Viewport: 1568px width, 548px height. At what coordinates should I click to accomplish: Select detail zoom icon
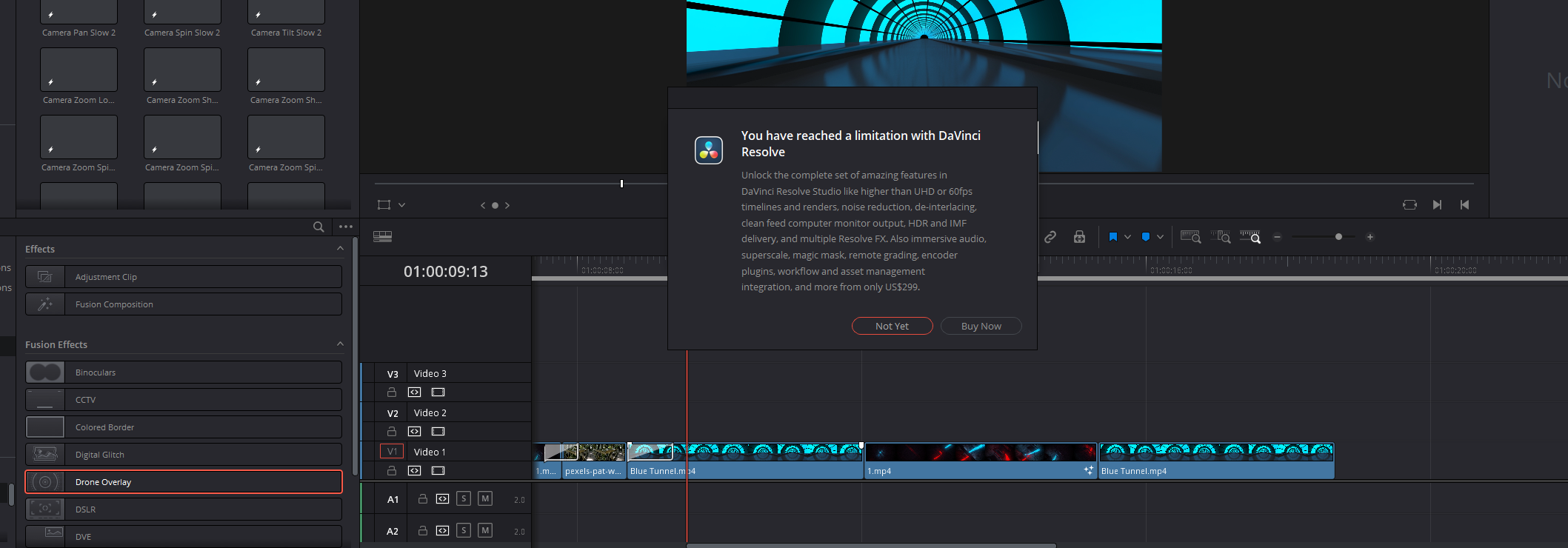tap(1221, 237)
